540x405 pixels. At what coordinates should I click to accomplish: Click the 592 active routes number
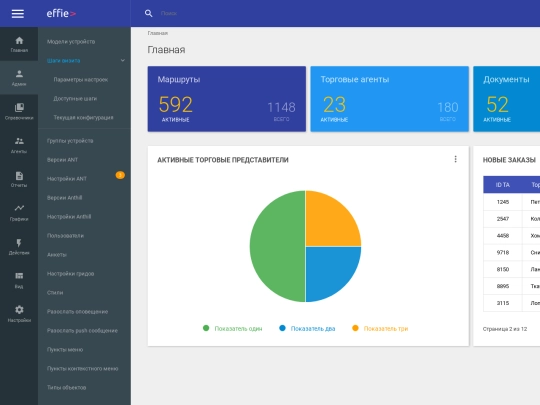click(x=176, y=104)
